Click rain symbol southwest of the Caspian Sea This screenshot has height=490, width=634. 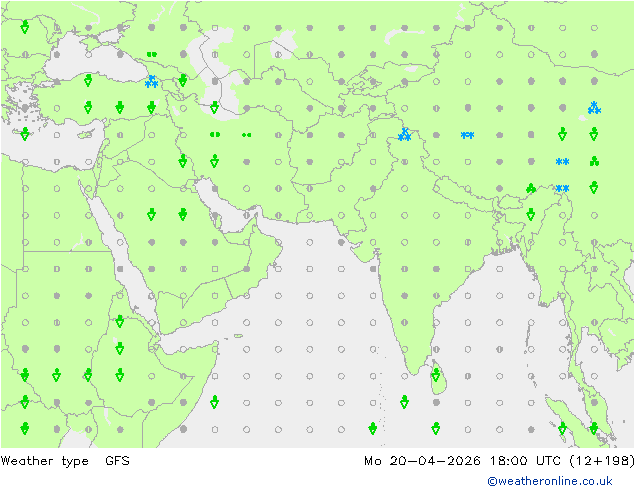(x=214, y=107)
